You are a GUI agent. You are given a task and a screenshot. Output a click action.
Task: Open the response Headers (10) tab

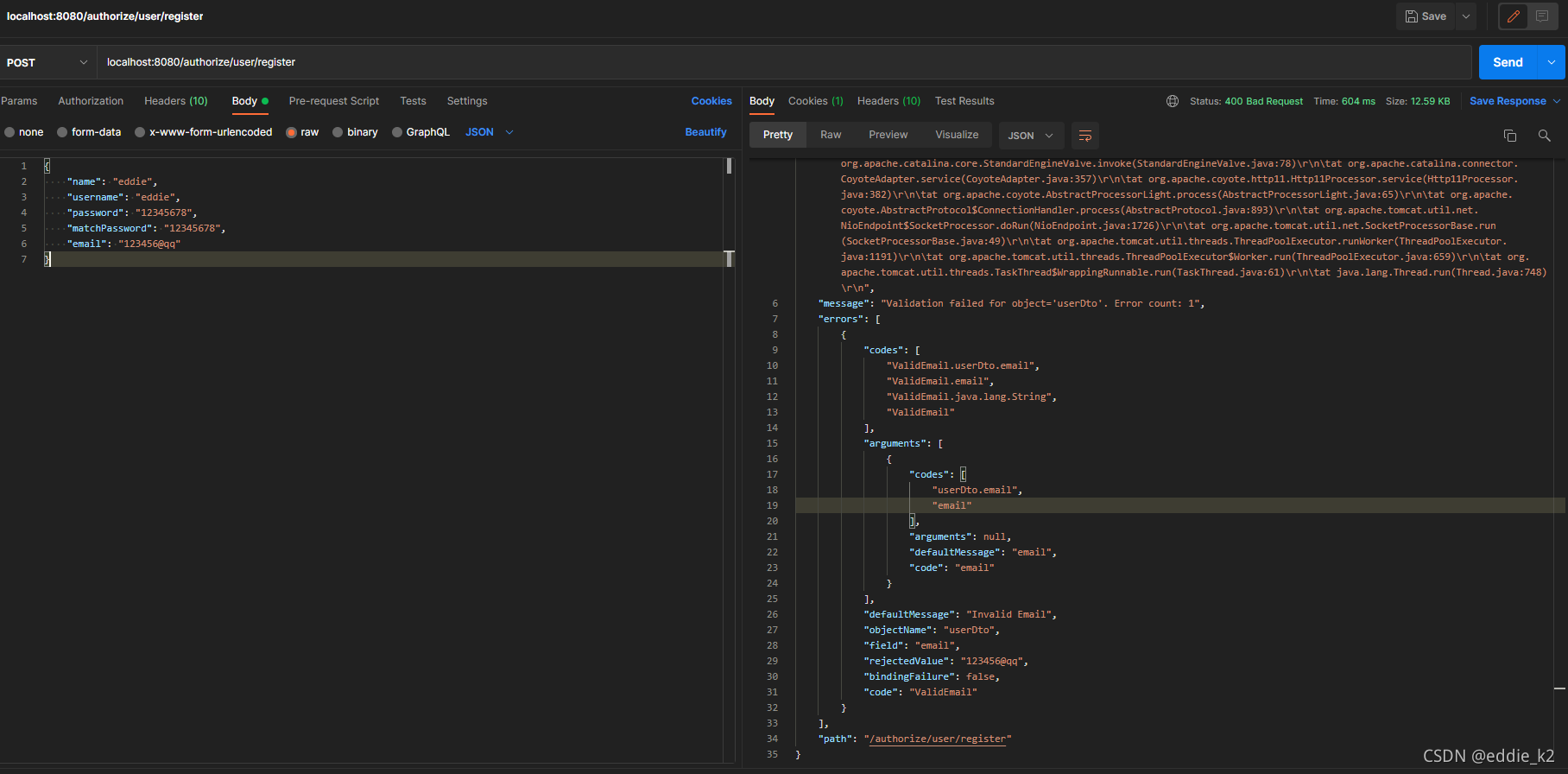[x=888, y=101]
